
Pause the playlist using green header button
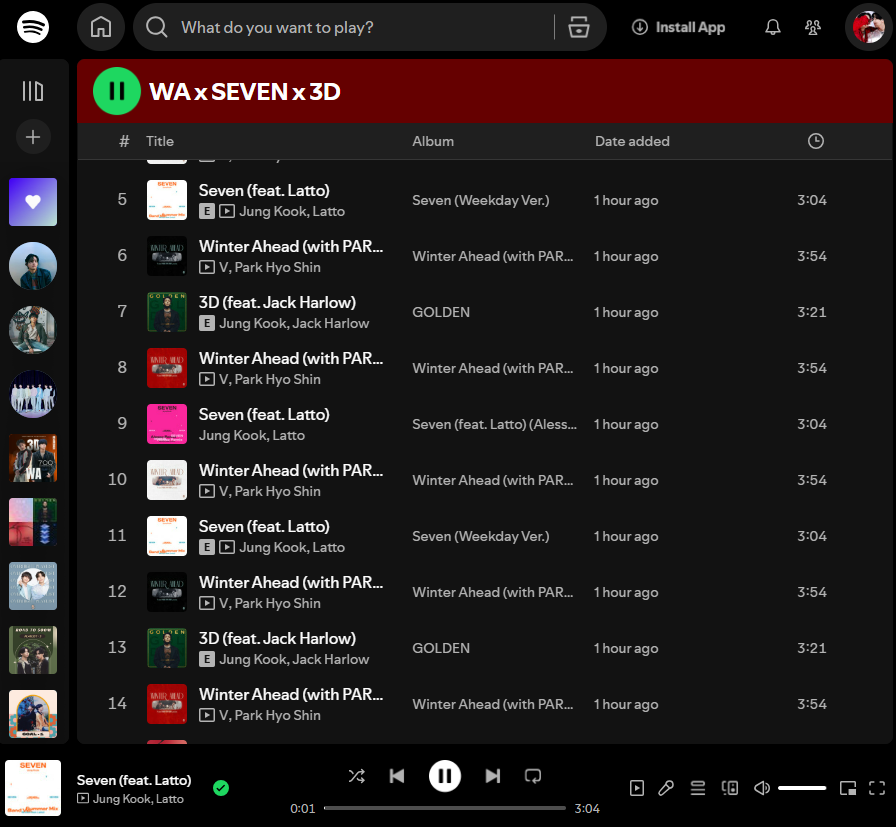tap(117, 91)
